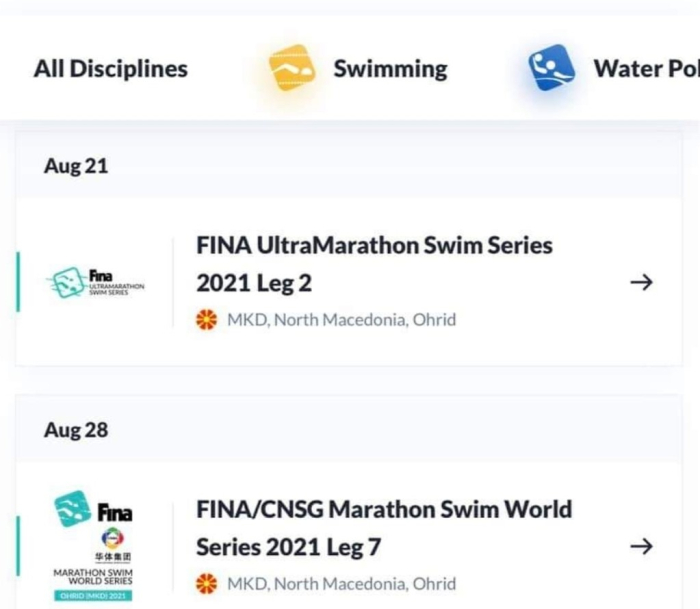This screenshot has height=609, width=700.
Task: Select the blue Water Polo discipline icon
Action: (552, 68)
